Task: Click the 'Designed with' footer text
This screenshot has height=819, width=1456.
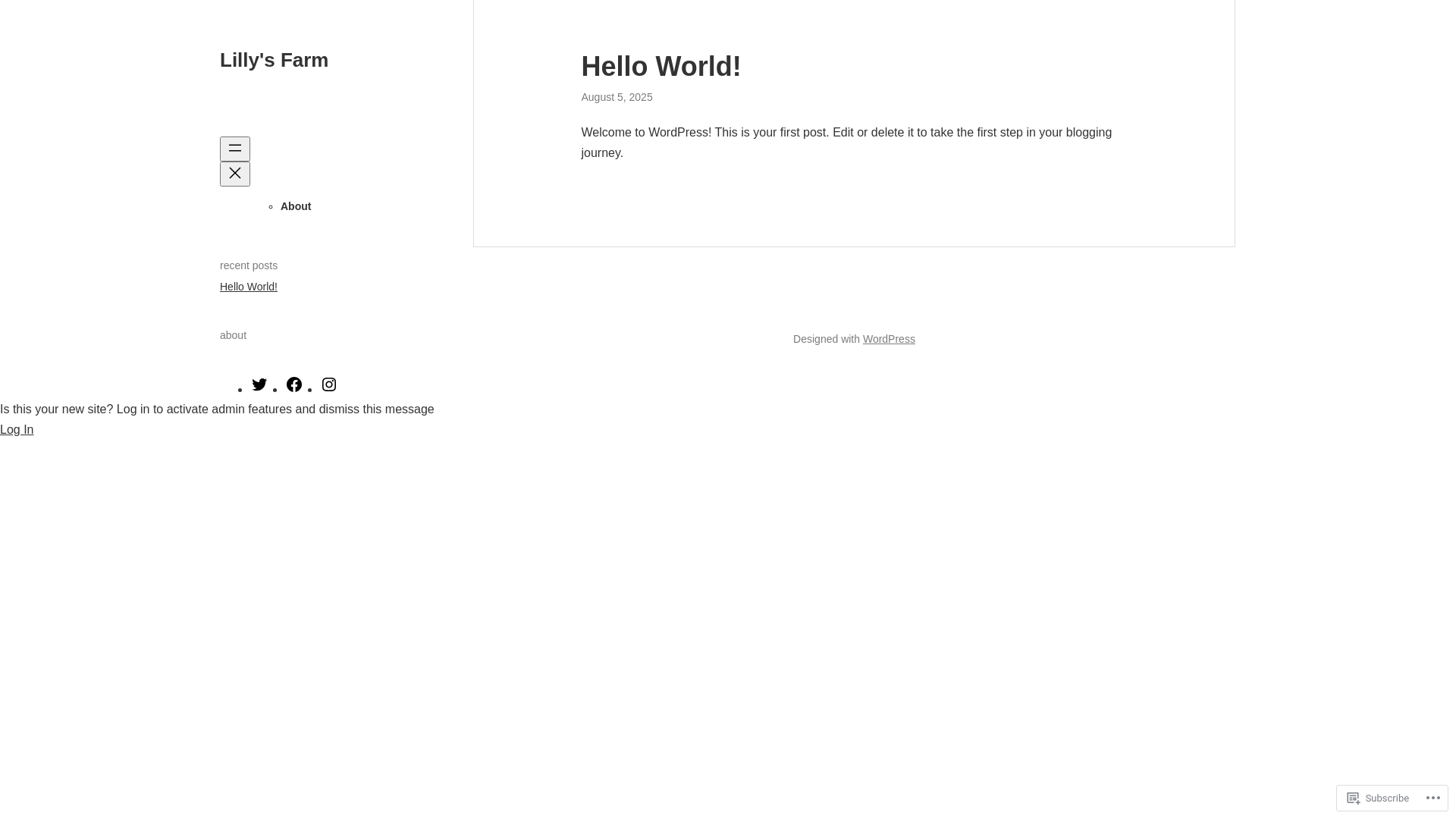Action: 827,339
